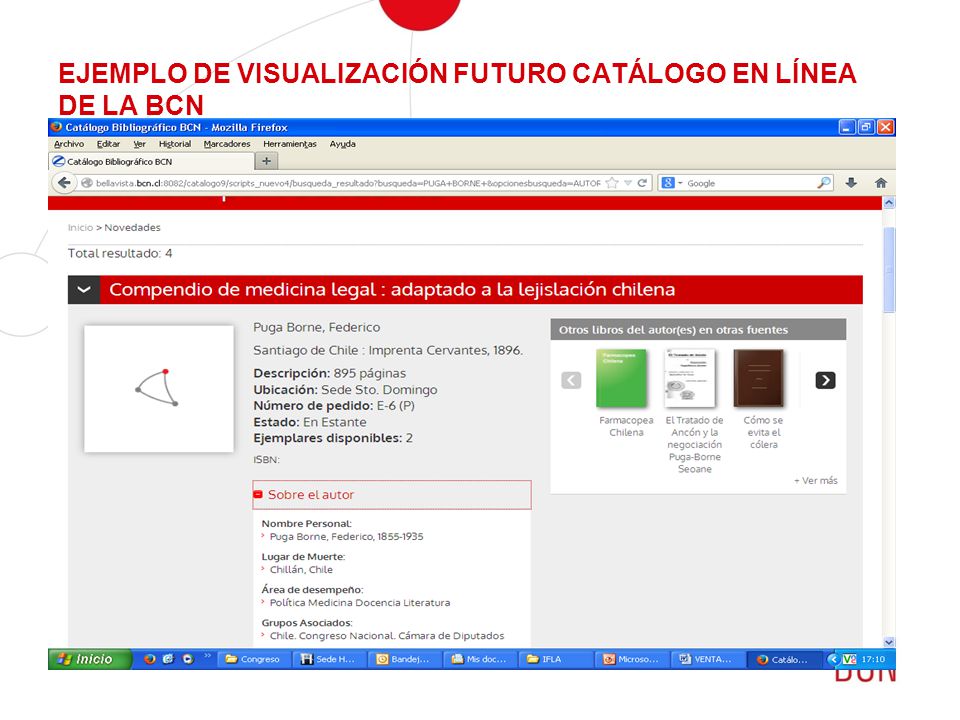Switch to IFLA taskbar folder
This screenshot has width=960, height=720.
(555, 659)
